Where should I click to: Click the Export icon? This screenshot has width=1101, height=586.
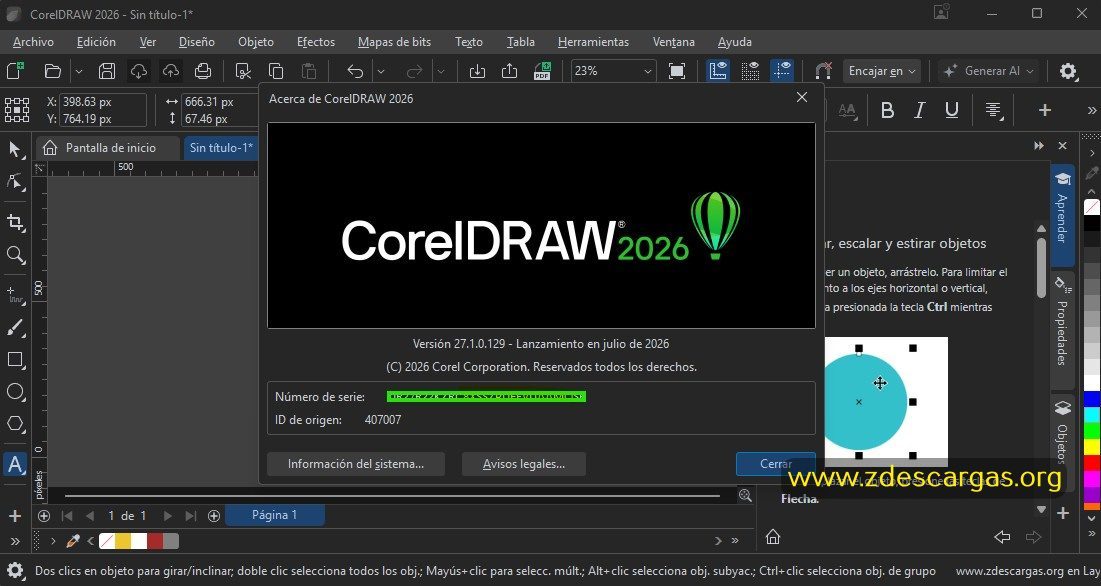click(x=510, y=71)
